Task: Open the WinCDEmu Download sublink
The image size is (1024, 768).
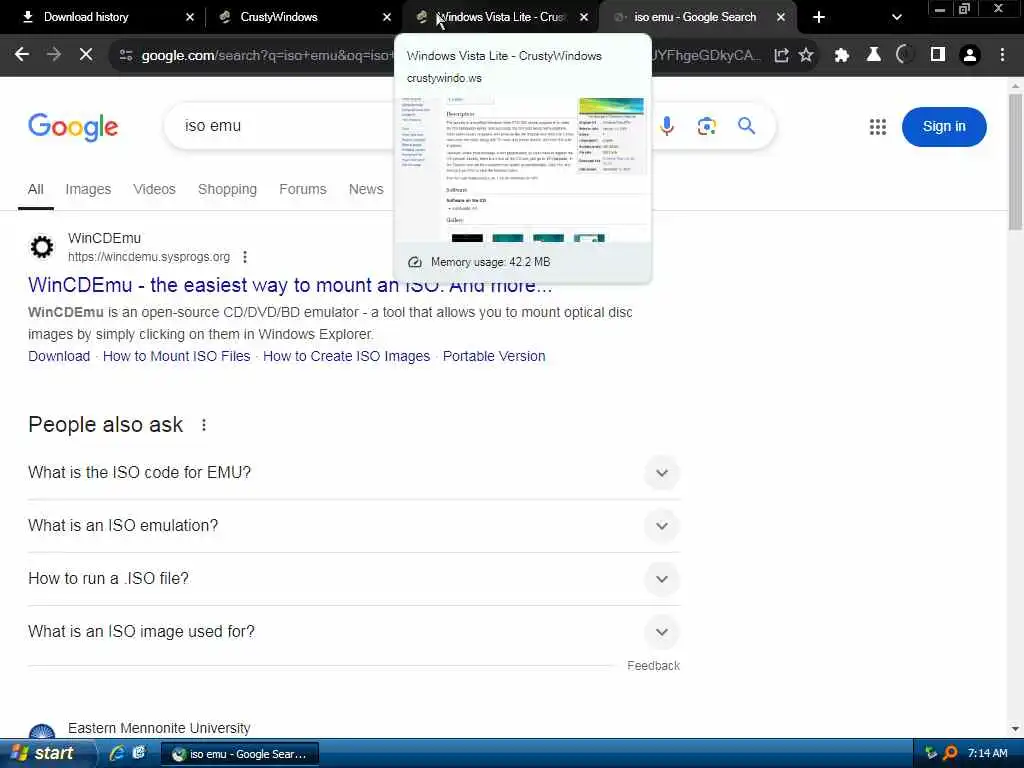Action: click(x=59, y=357)
